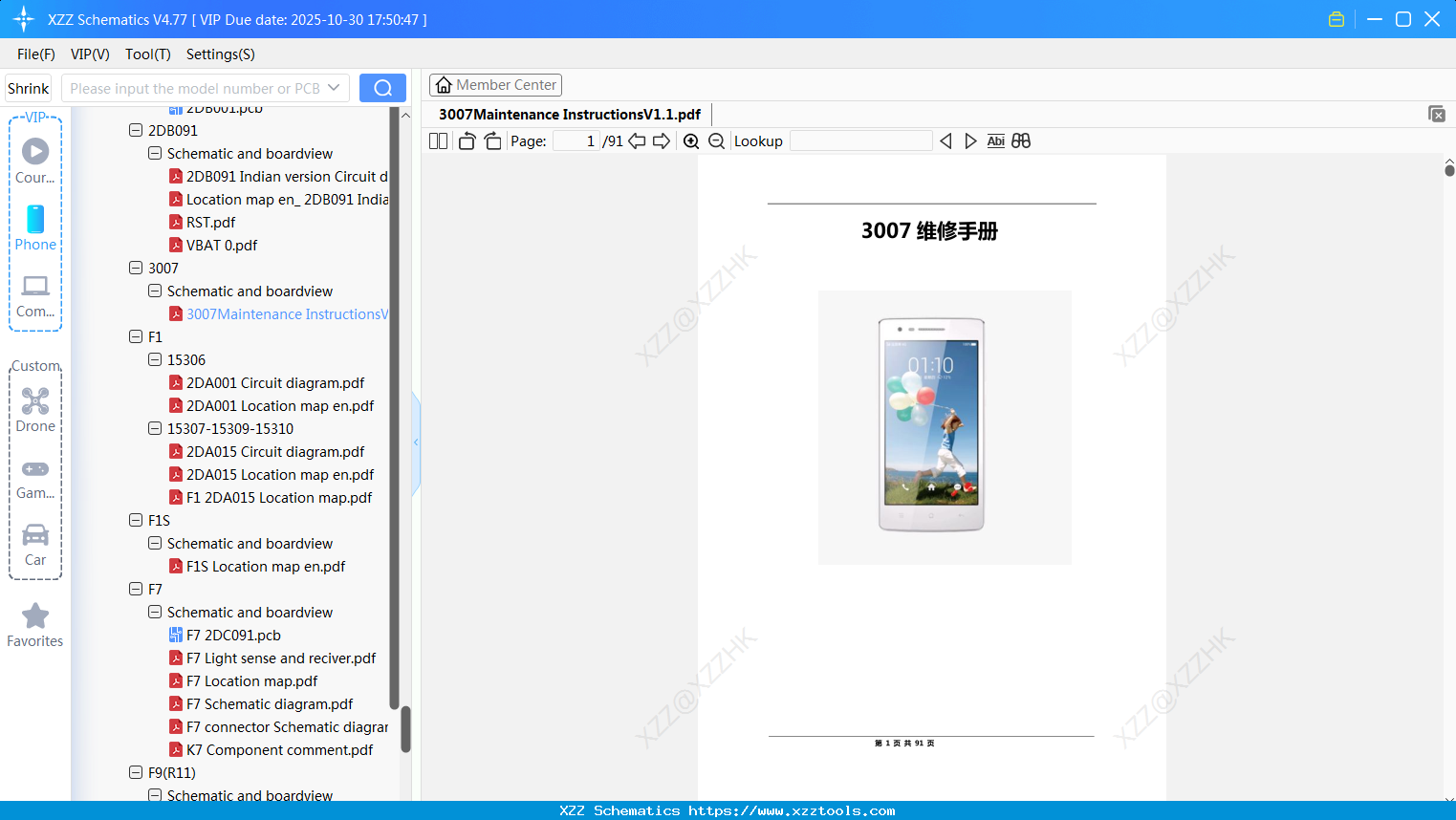Open 2DB091 Indian version Circuit file
Screen dimensions: 1456x820
point(287,176)
